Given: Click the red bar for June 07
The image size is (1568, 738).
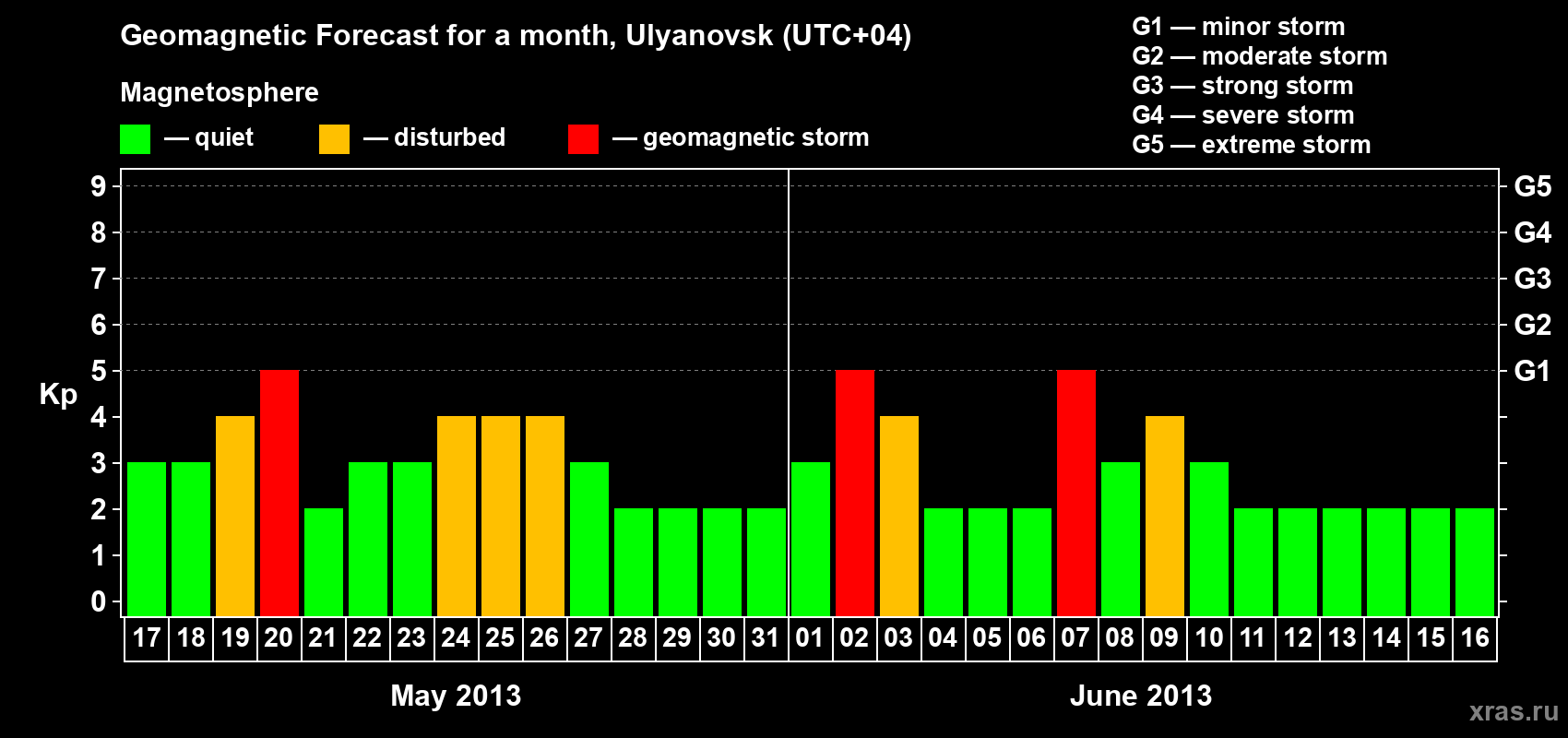Looking at the screenshot, I should point(1076,493).
